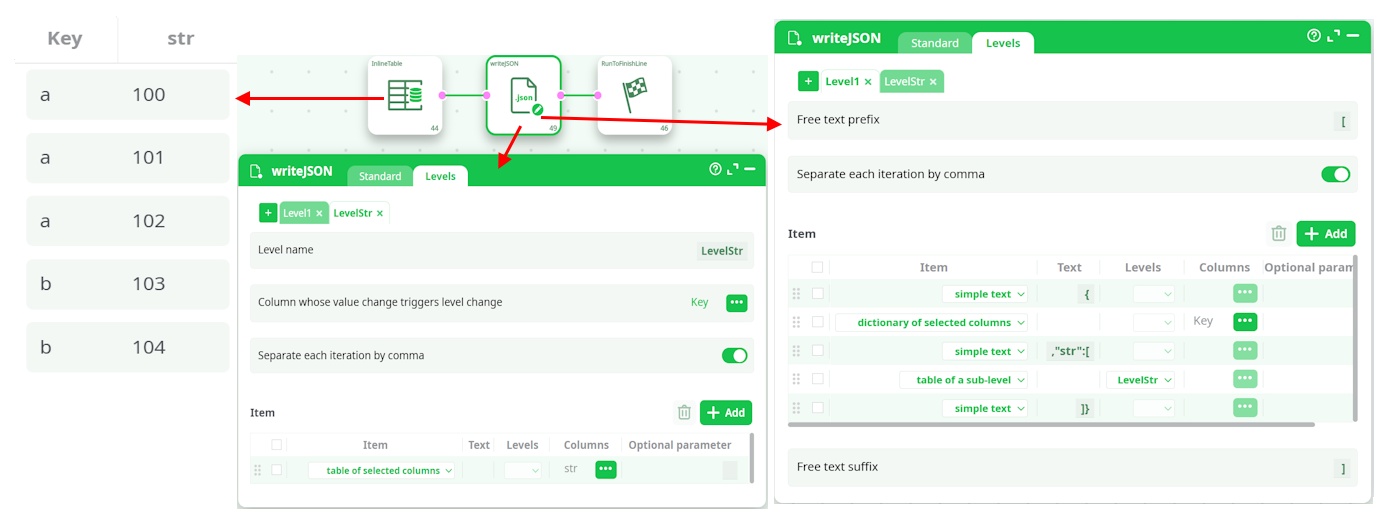Click the horizontal scrollbar under the item table
Viewport: 1400px width, 528px height.
tap(1050, 425)
